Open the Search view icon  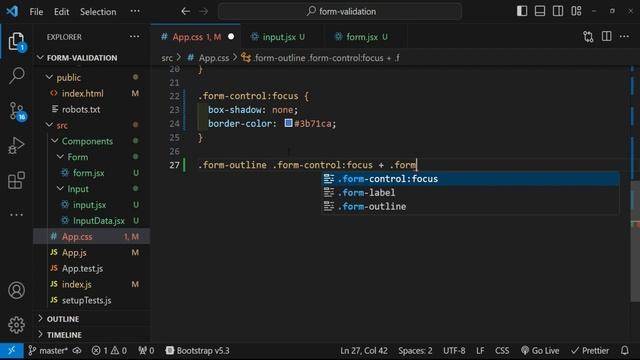[x=16, y=76]
